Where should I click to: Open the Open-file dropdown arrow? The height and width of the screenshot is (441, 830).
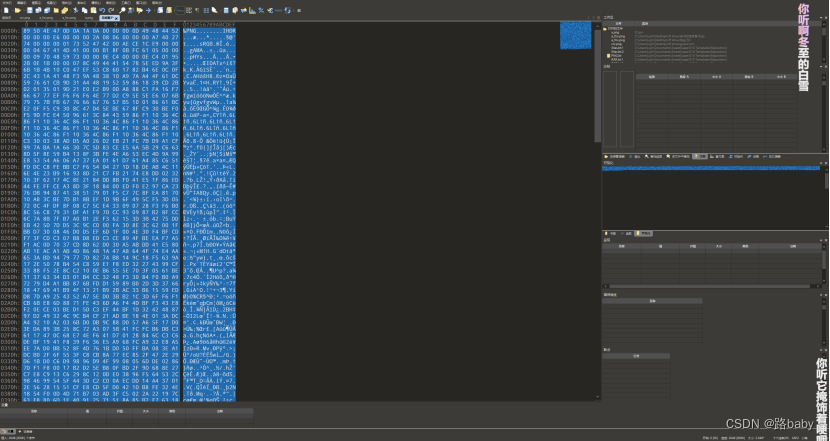[x=24, y=10]
